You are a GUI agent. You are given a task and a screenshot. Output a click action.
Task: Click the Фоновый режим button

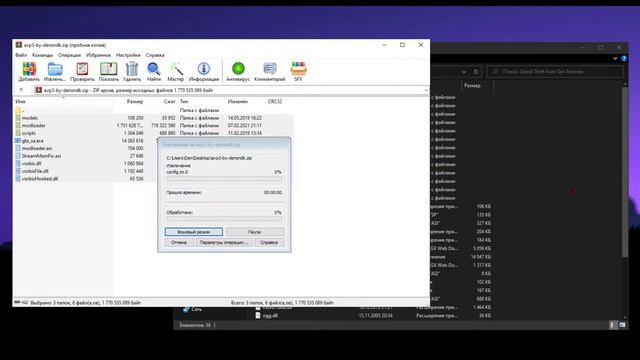tap(194, 232)
